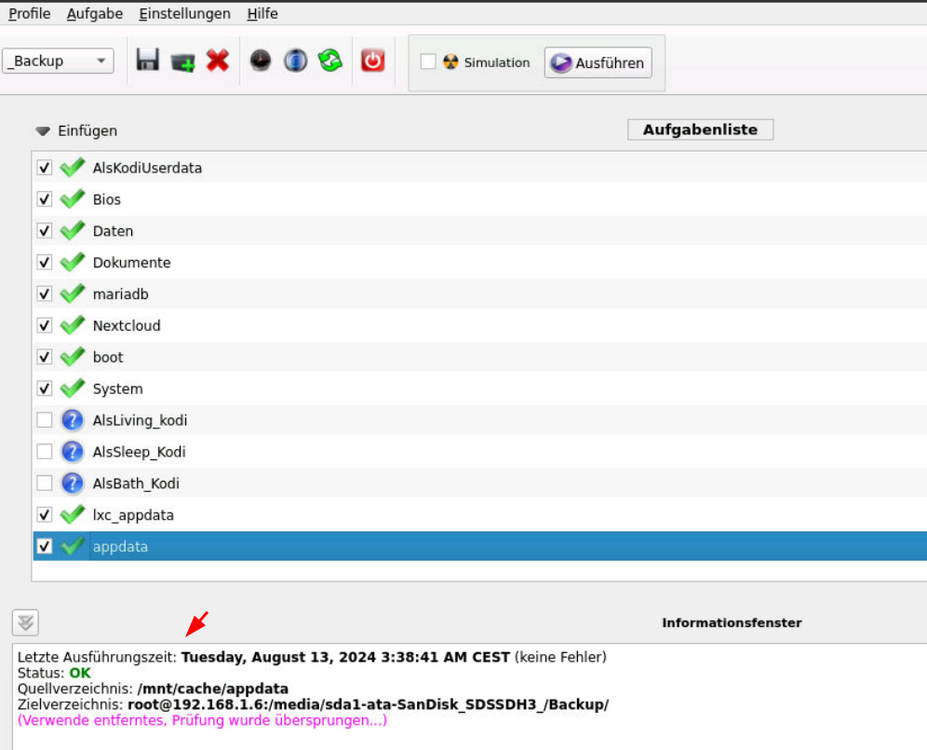Select the AlsKodiUserdata task name
The height and width of the screenshot is (750, 927).
pos(147,168)
